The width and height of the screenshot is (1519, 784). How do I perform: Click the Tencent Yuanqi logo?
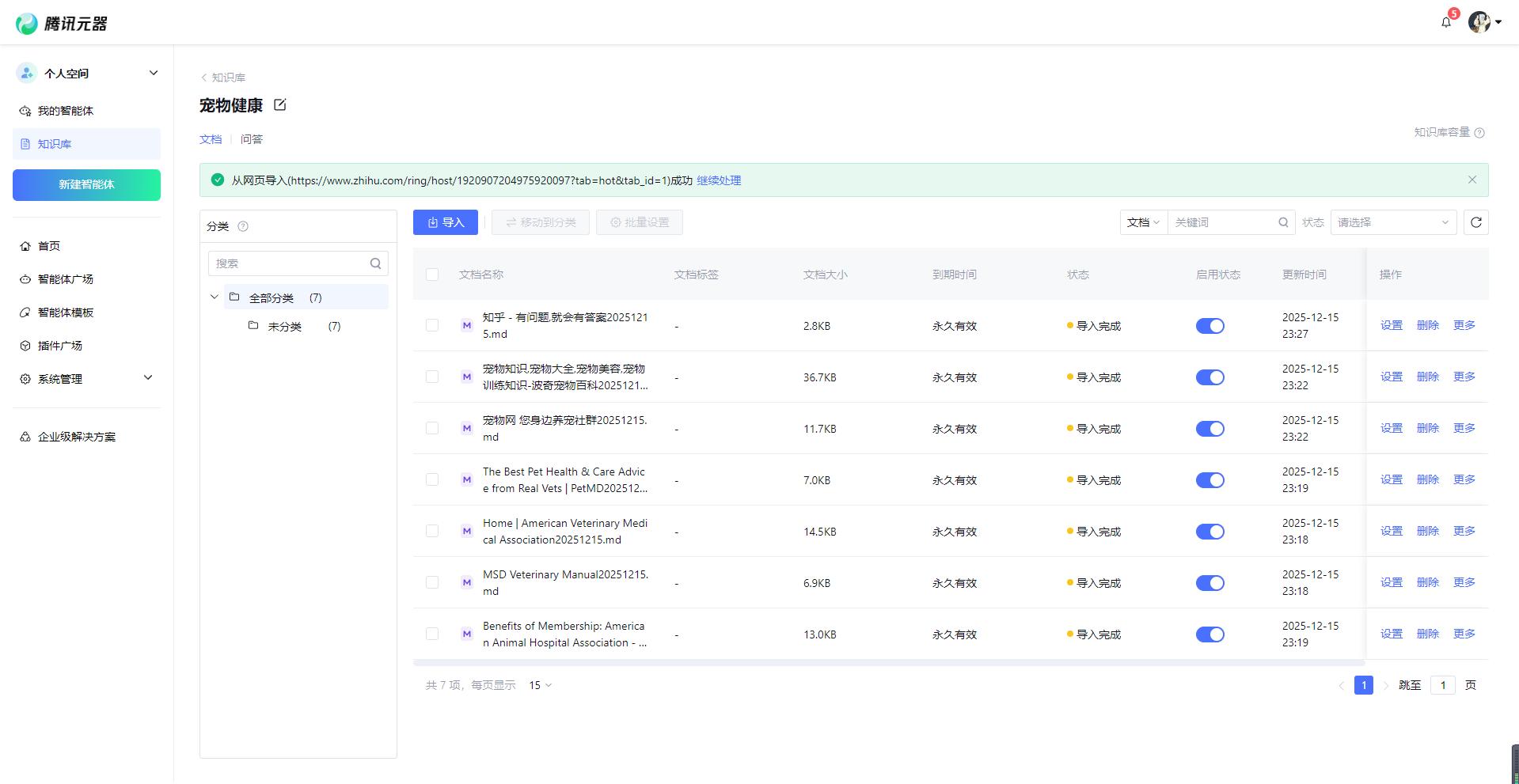[62, 24]
